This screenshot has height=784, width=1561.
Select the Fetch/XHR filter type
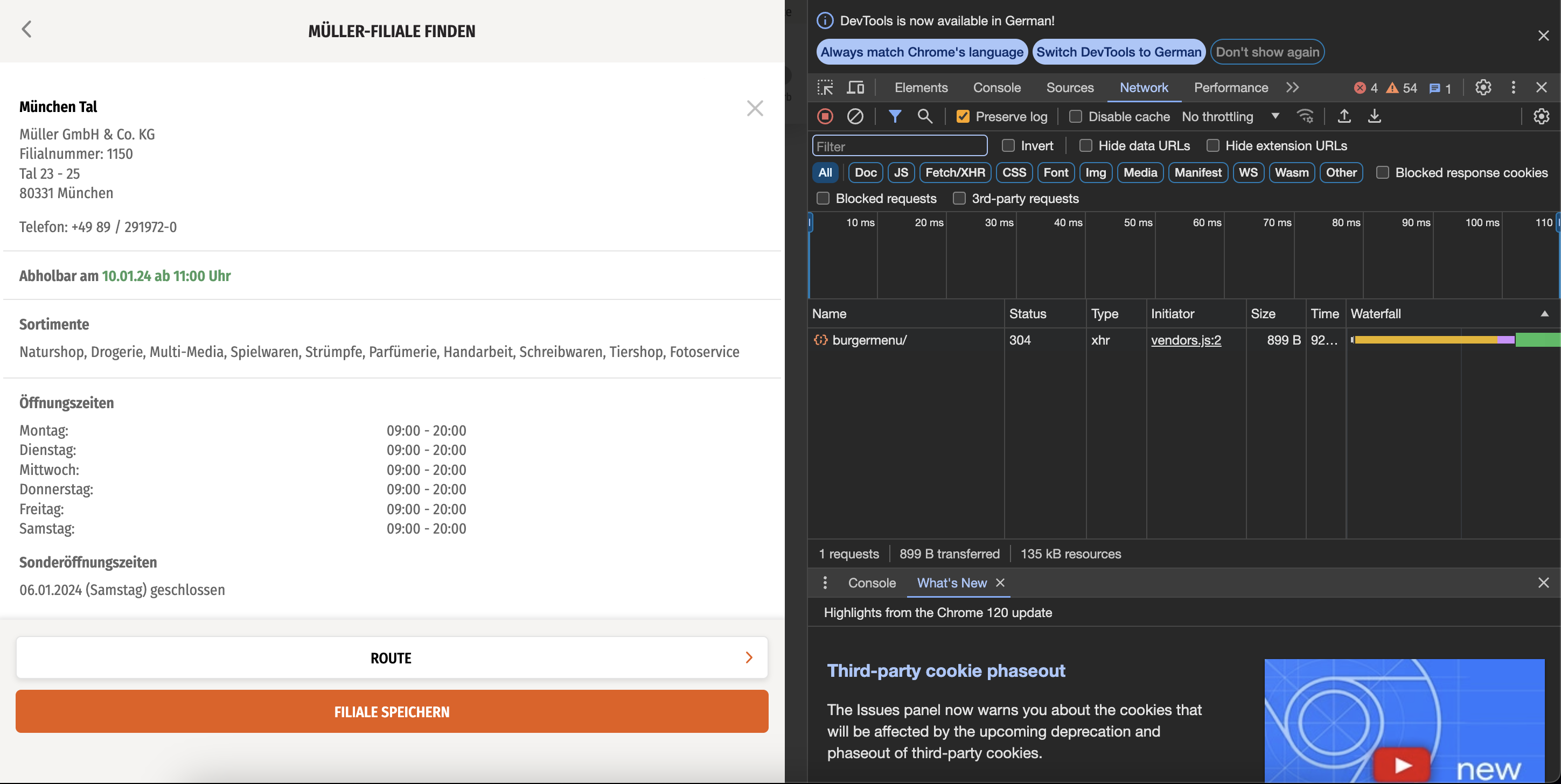pyautogui.click(x=954, y=173)
